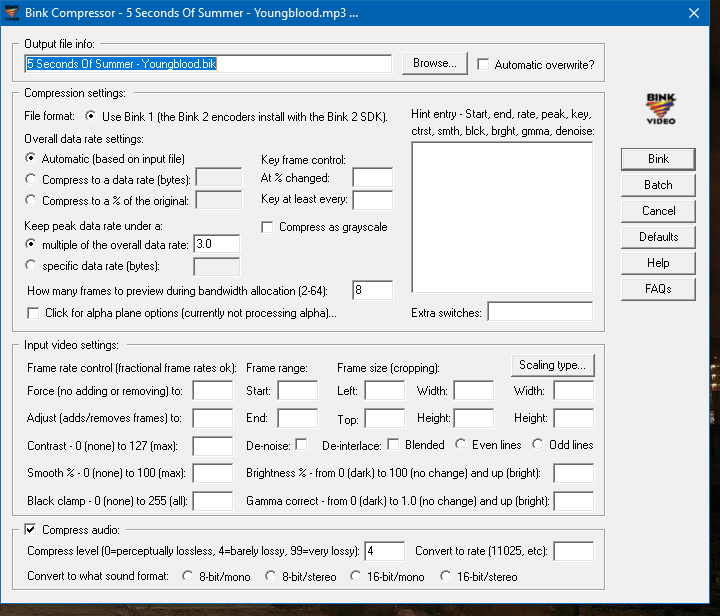Click the Black clamp value field

(x=213, y=501)
